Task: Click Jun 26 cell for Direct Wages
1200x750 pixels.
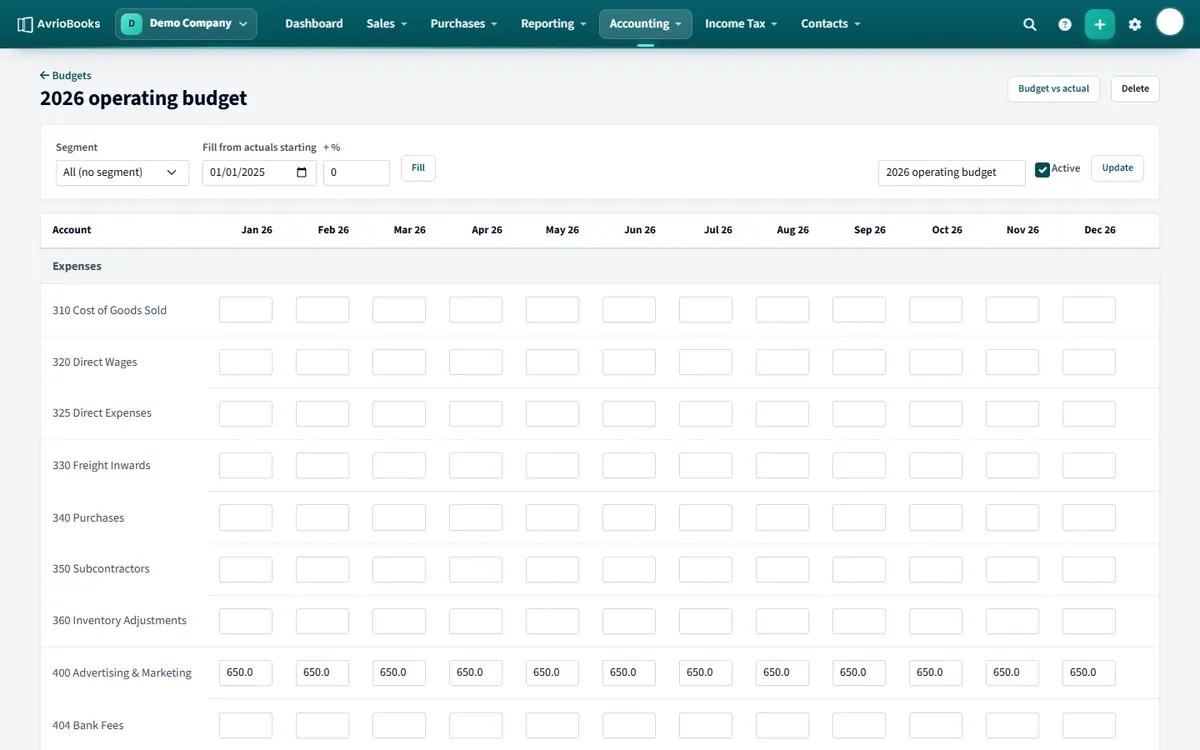Action: pos(629,362)
